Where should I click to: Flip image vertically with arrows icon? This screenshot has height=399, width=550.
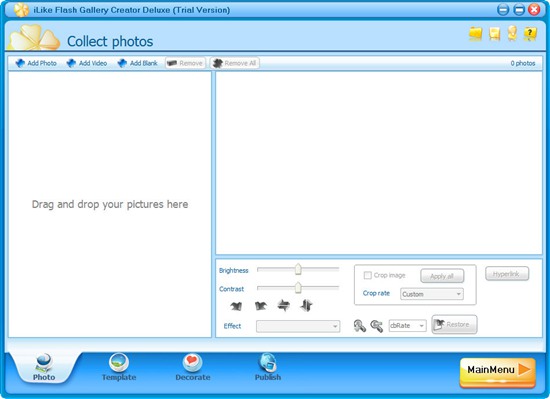pos(306,305)
